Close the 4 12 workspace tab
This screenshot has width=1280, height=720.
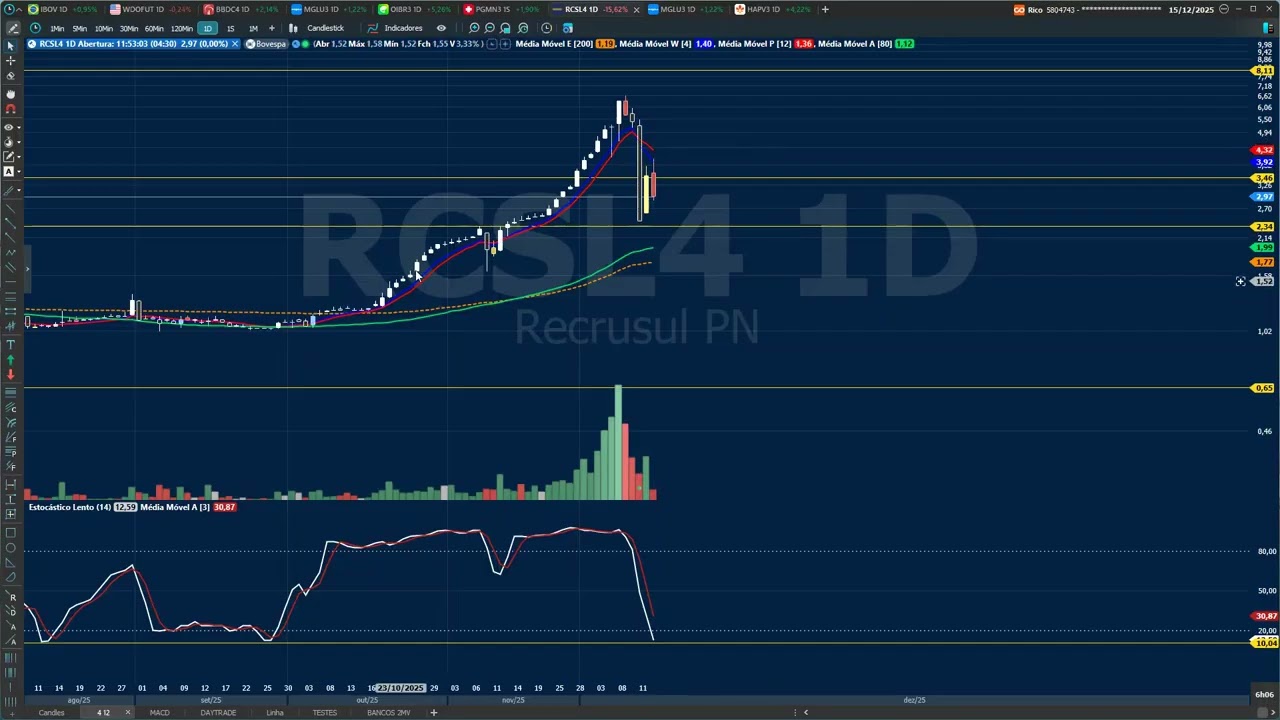pos(127,713)
